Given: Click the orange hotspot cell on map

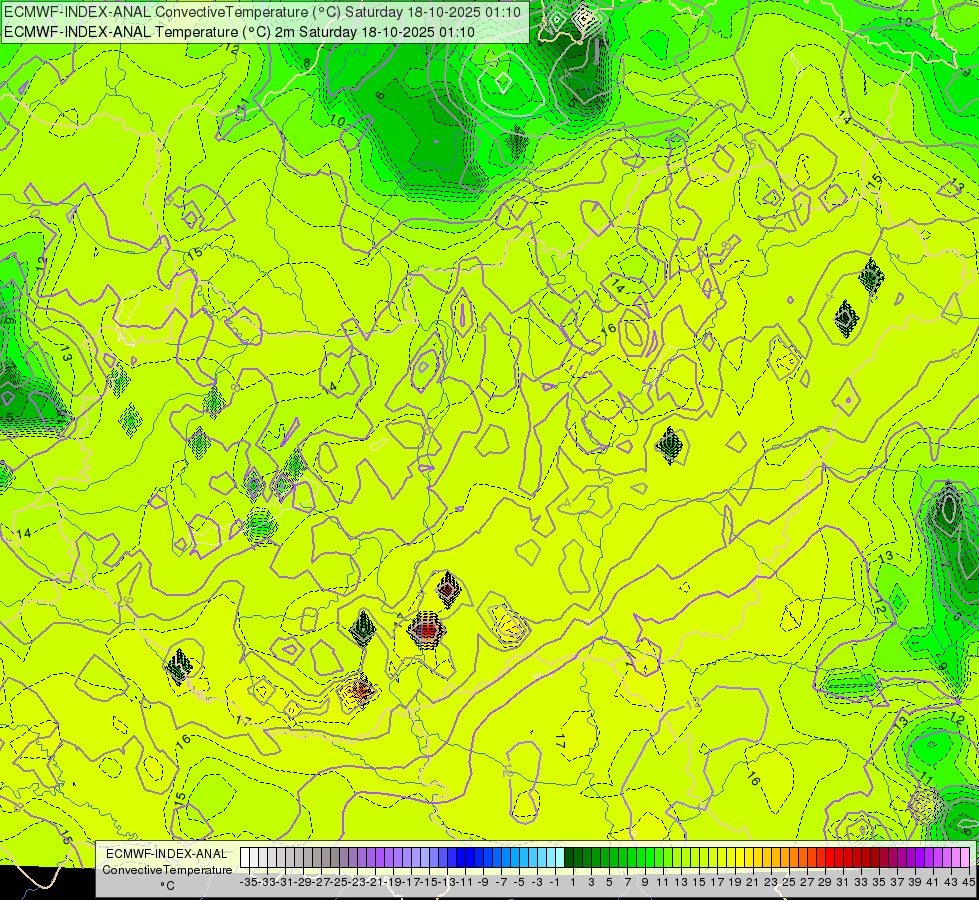Looking at the screenshot, I should (x=360, y=690).
